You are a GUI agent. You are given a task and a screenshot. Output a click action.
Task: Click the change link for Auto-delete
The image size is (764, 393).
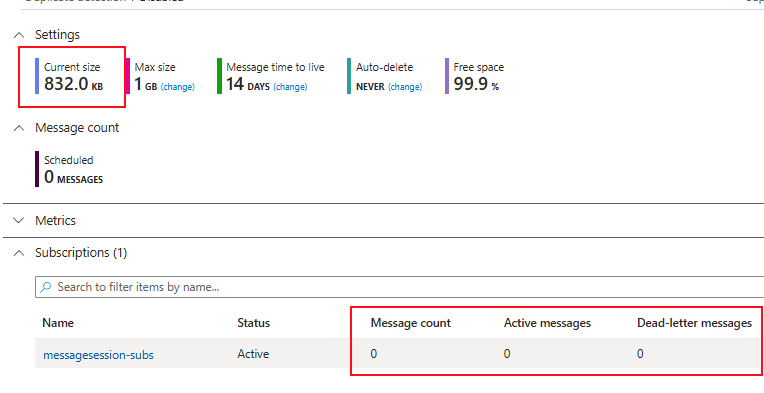click(x=405, y=87)
